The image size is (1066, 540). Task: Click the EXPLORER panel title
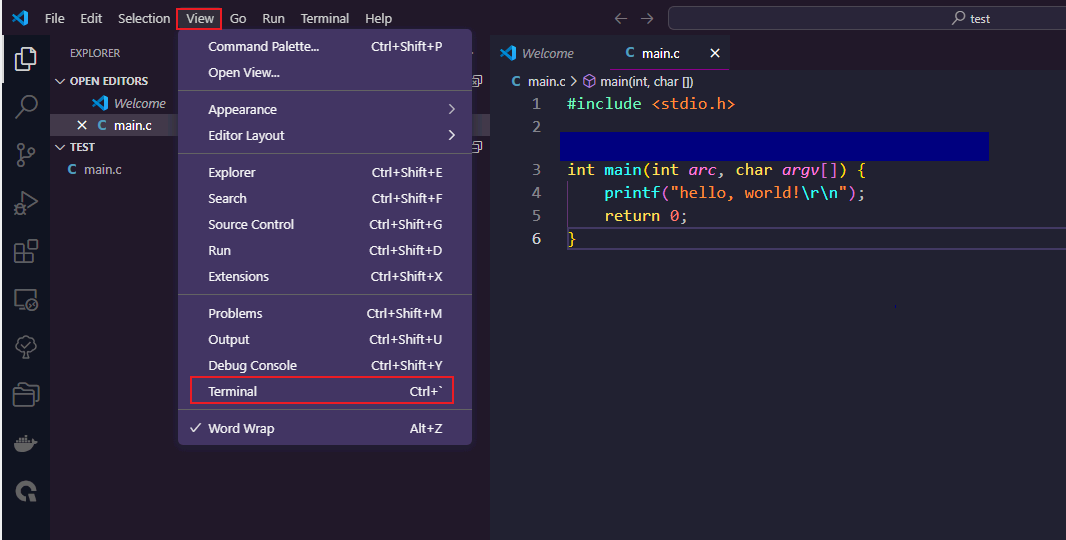pos(95,53)
